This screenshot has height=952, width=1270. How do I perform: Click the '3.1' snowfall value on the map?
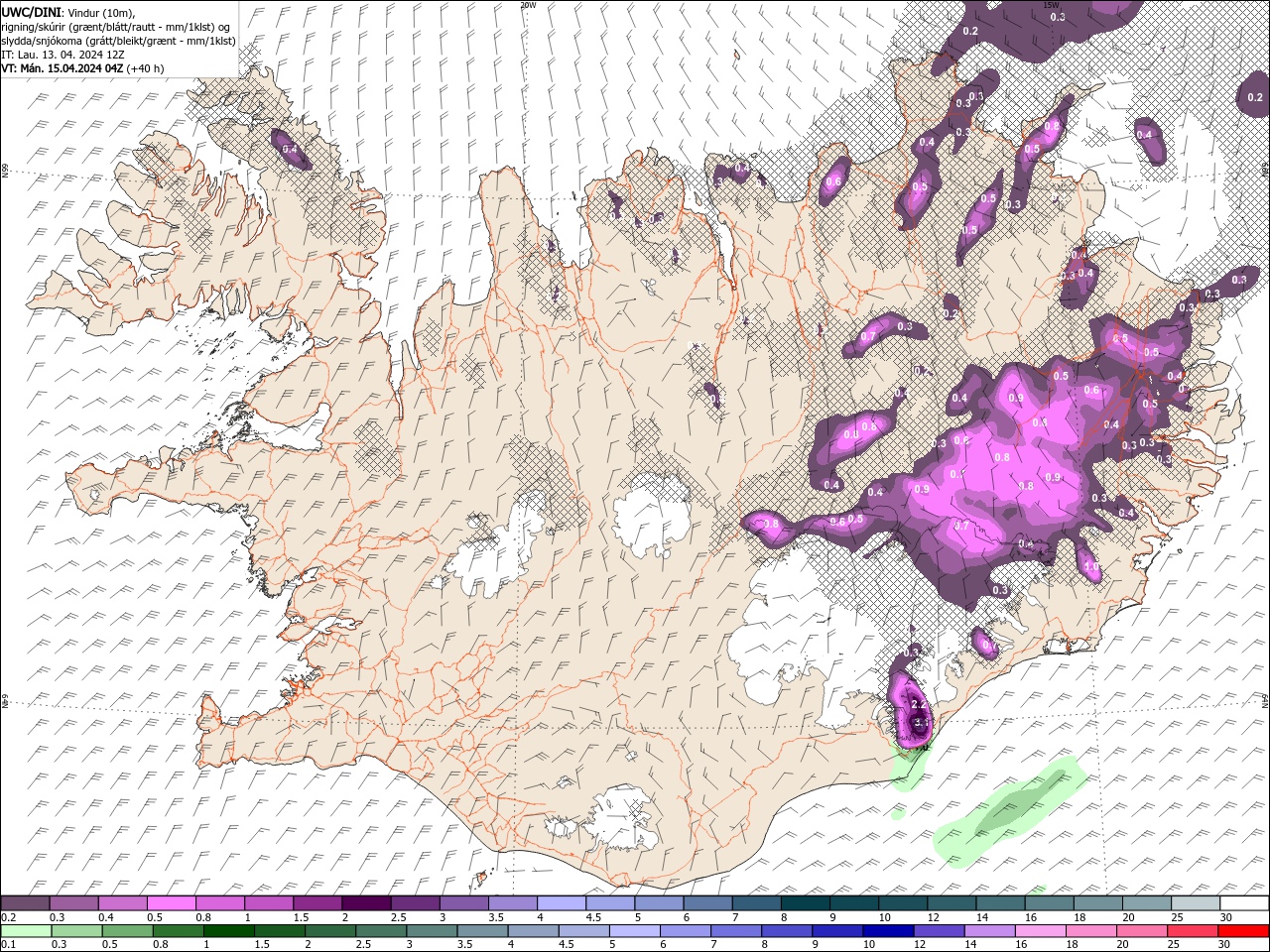920,722
